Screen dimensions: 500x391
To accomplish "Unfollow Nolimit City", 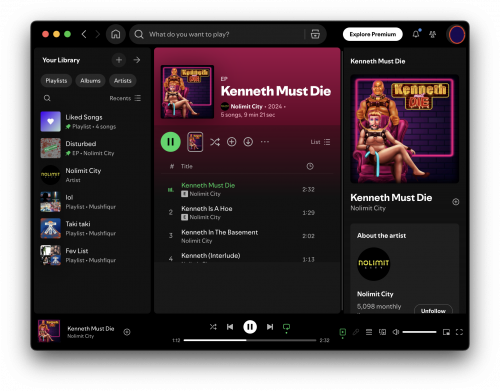I will [x=433, y=309].
